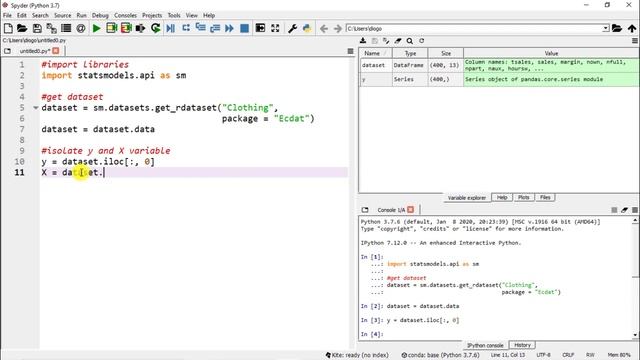The height and width of the screenshot is (360, 640).
Task: Select the y Series variable row
Action: 499,79
